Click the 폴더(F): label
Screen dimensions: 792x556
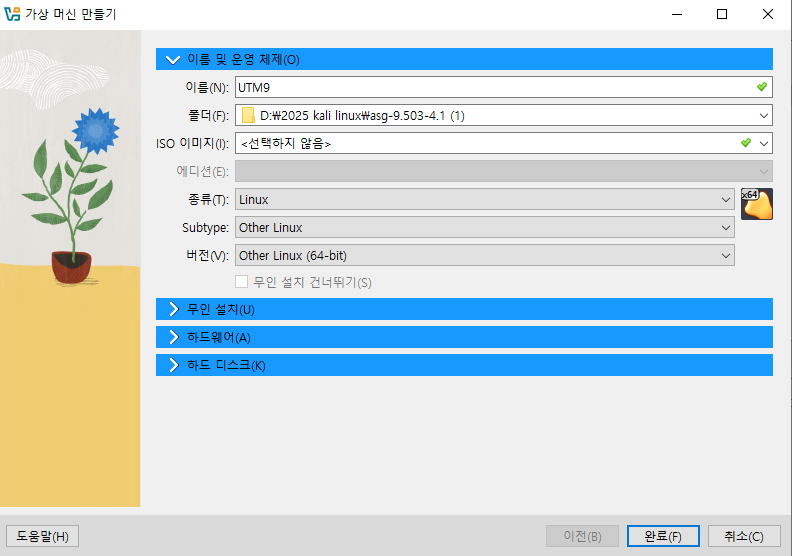coord(208,116)
